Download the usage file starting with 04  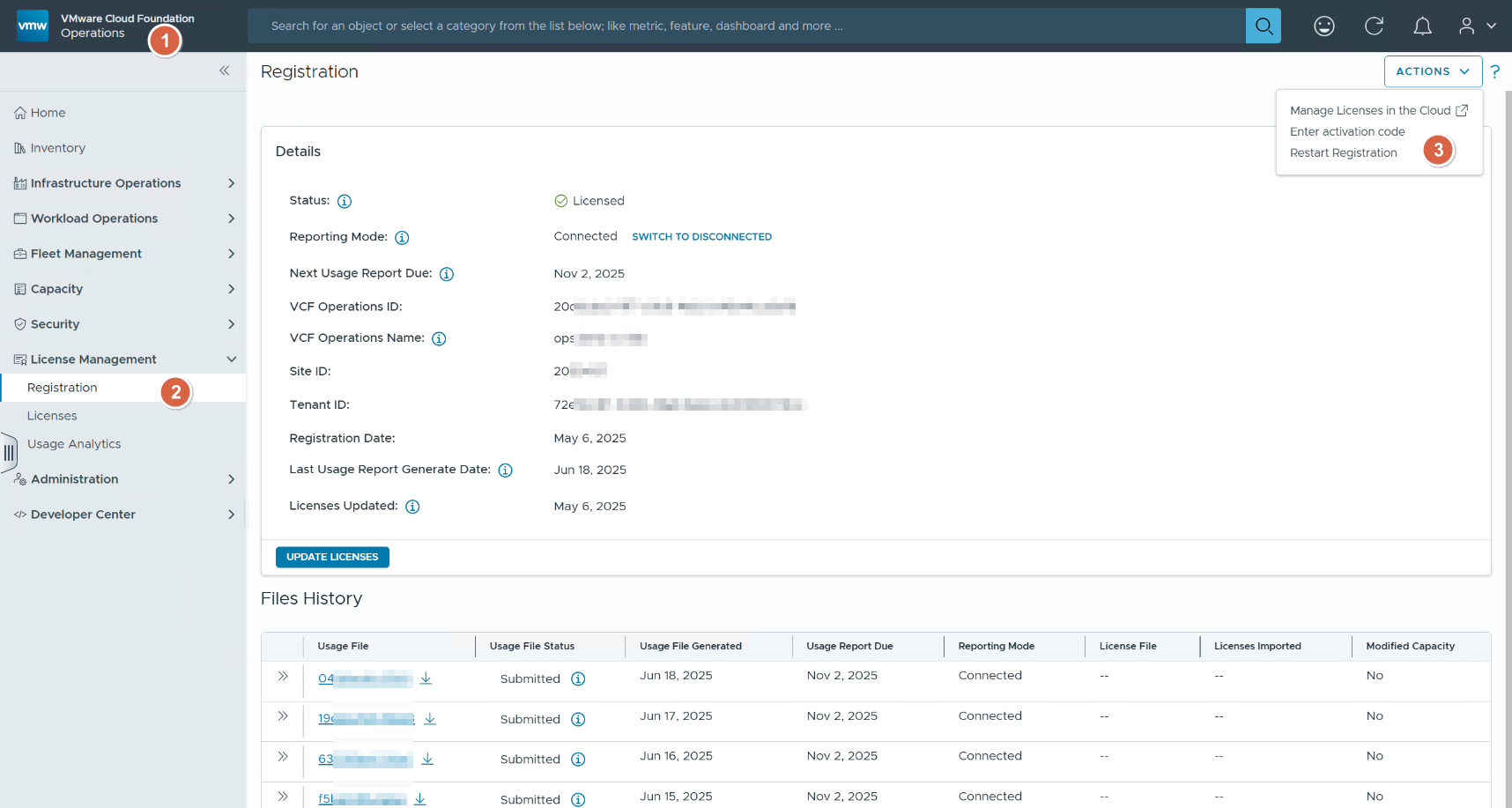(x=426, y=678)
